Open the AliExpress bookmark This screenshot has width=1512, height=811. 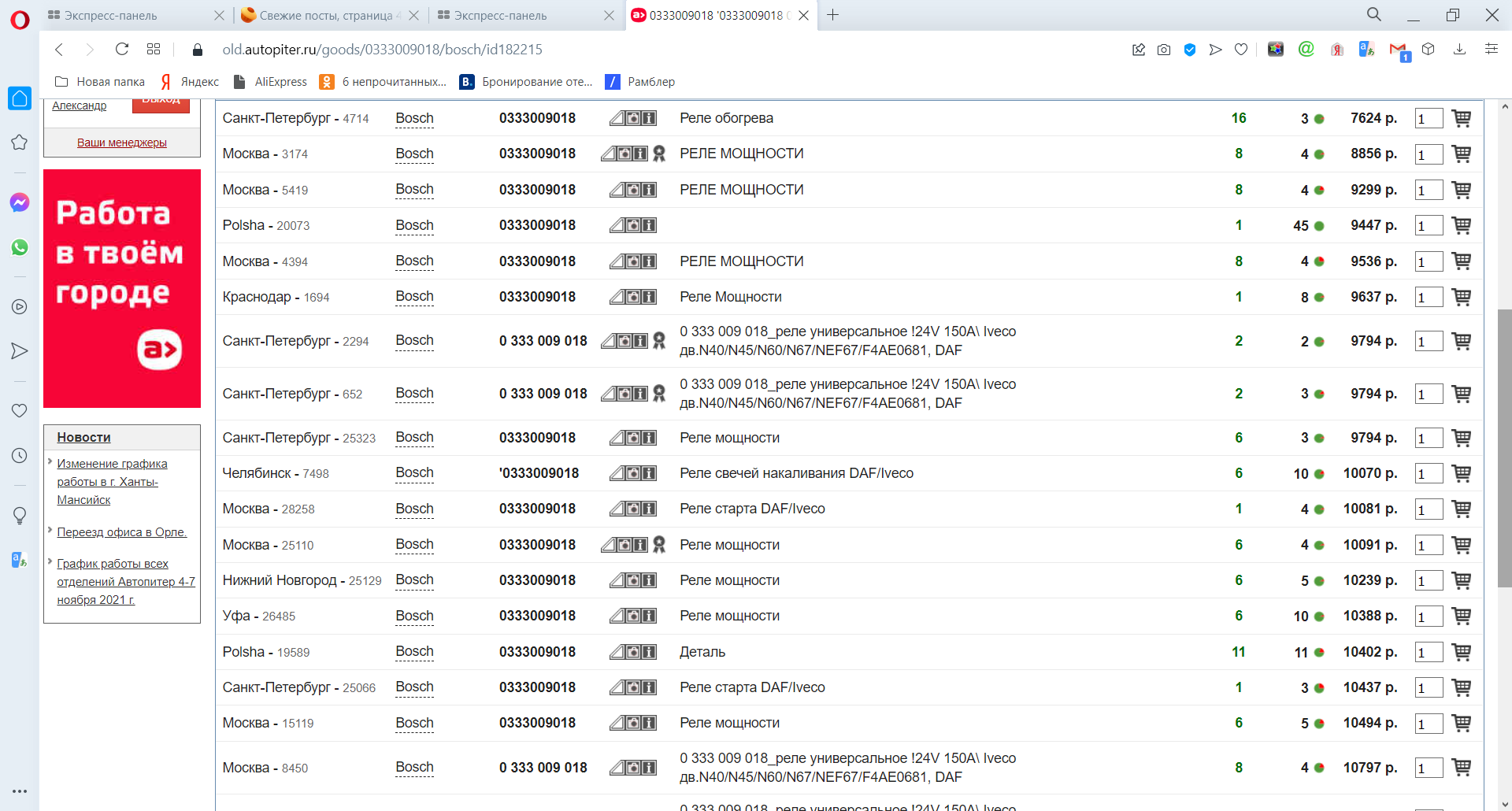270,82
